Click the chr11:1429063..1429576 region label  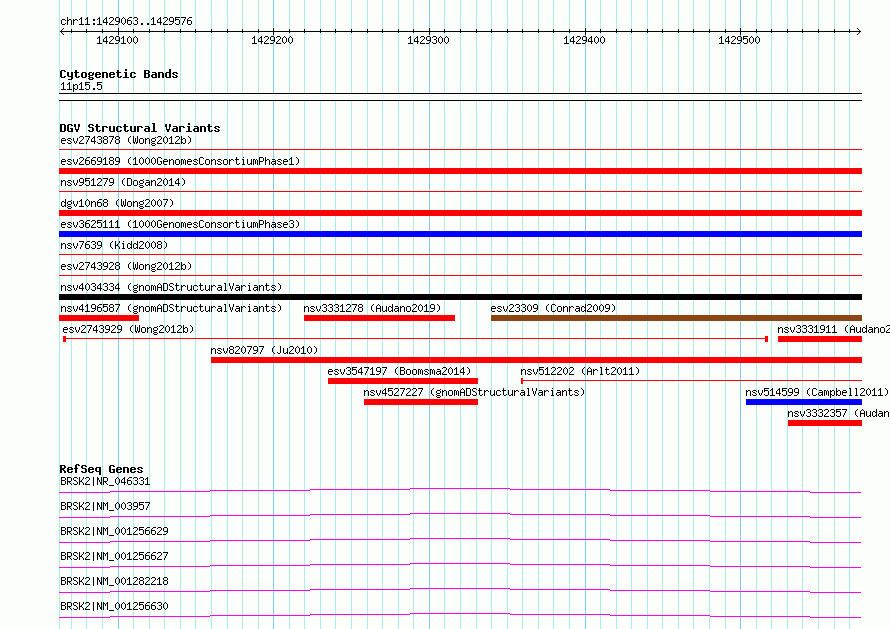click(126, 21)
